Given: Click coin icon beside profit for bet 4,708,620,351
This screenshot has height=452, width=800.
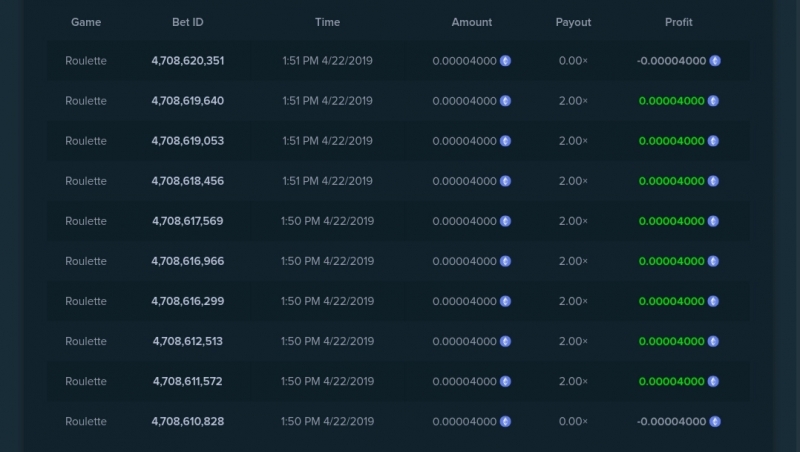Looking at the screenshot, I should click(x=715, y=61).
